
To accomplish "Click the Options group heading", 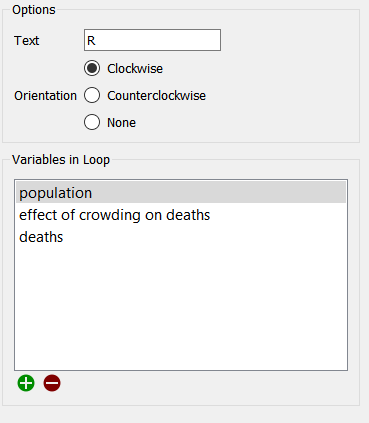I will (x=34, y=10).
